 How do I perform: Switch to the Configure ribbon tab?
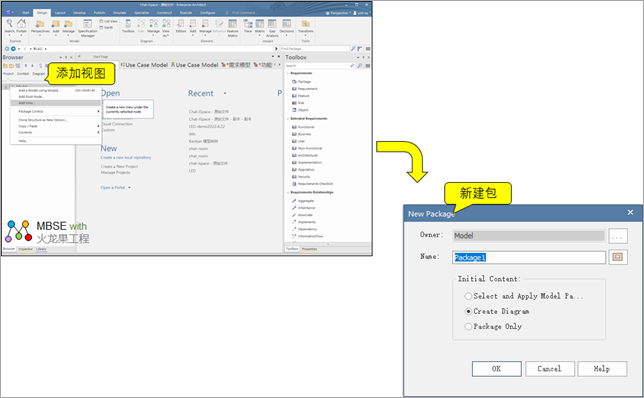point(207,13)
